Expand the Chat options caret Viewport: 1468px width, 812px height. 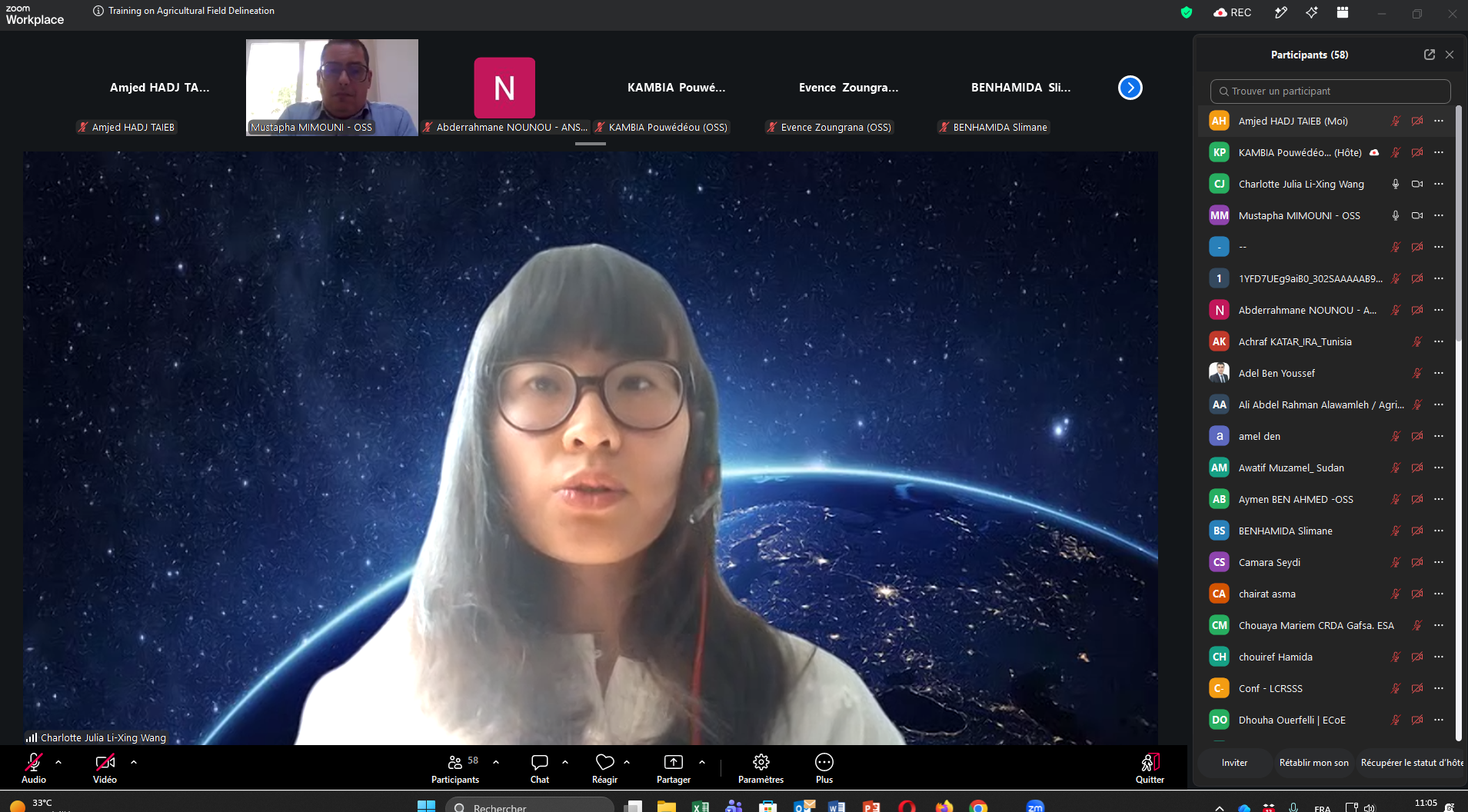pyautogui.click(x=565, y=762)
